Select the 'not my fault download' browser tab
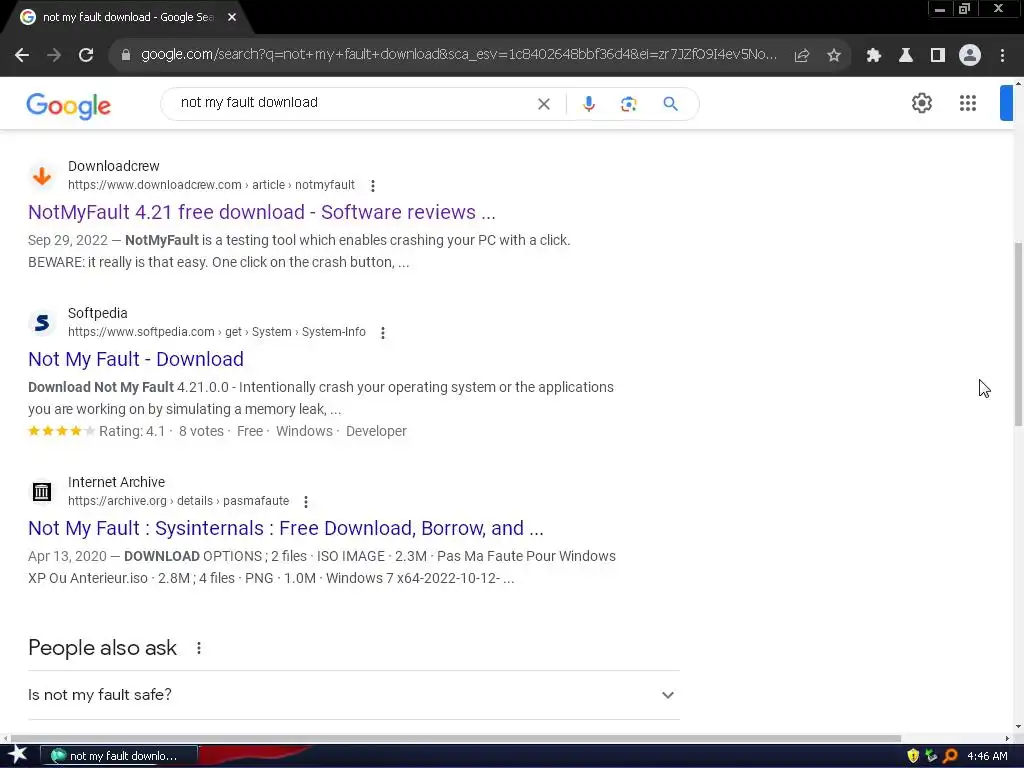 click(128, 17)
